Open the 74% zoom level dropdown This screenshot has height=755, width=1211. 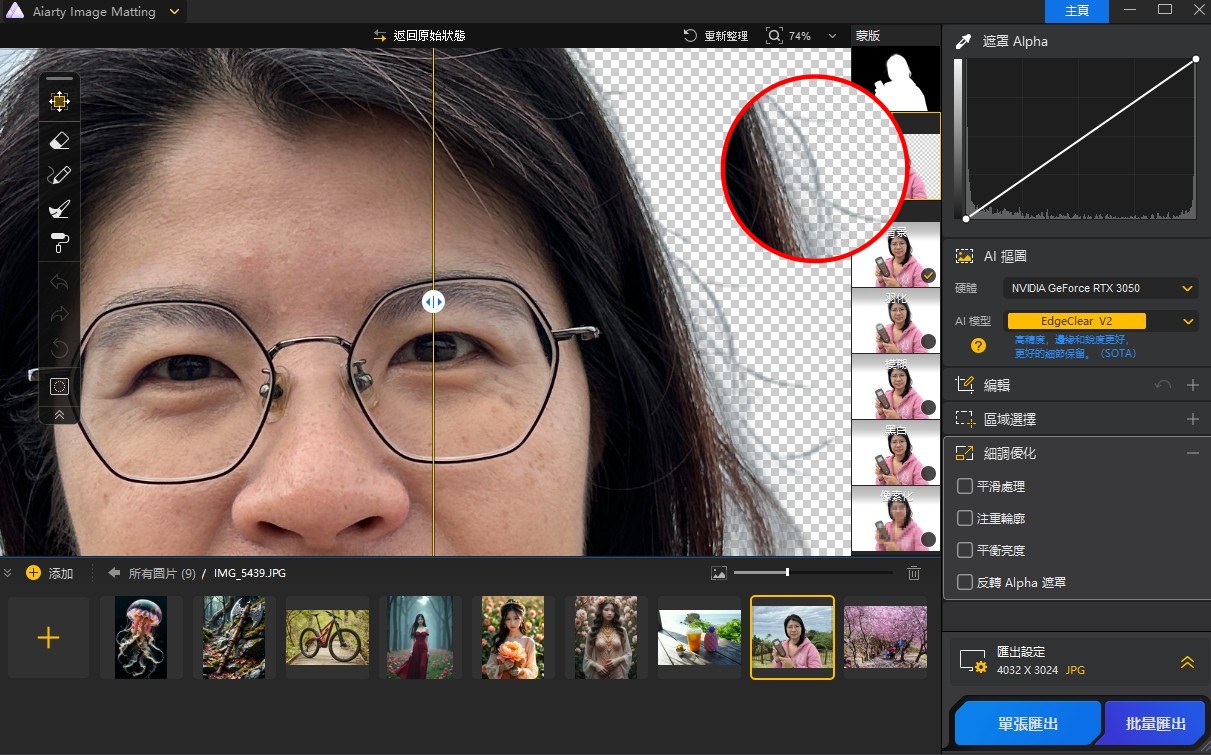click(832, 36)
